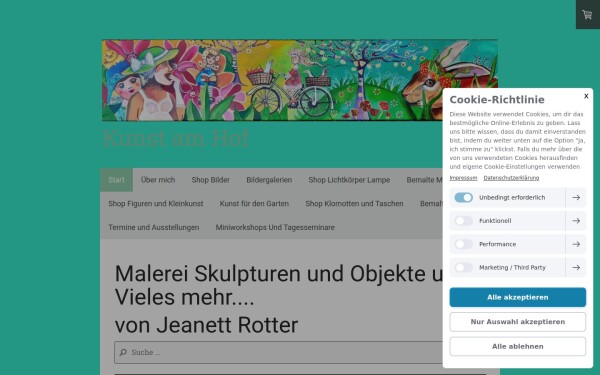Go to Shop Bilder
Image resolution: width=600 pixels, height=375 pixels.
pyautogui.click(x=210, y=180)
